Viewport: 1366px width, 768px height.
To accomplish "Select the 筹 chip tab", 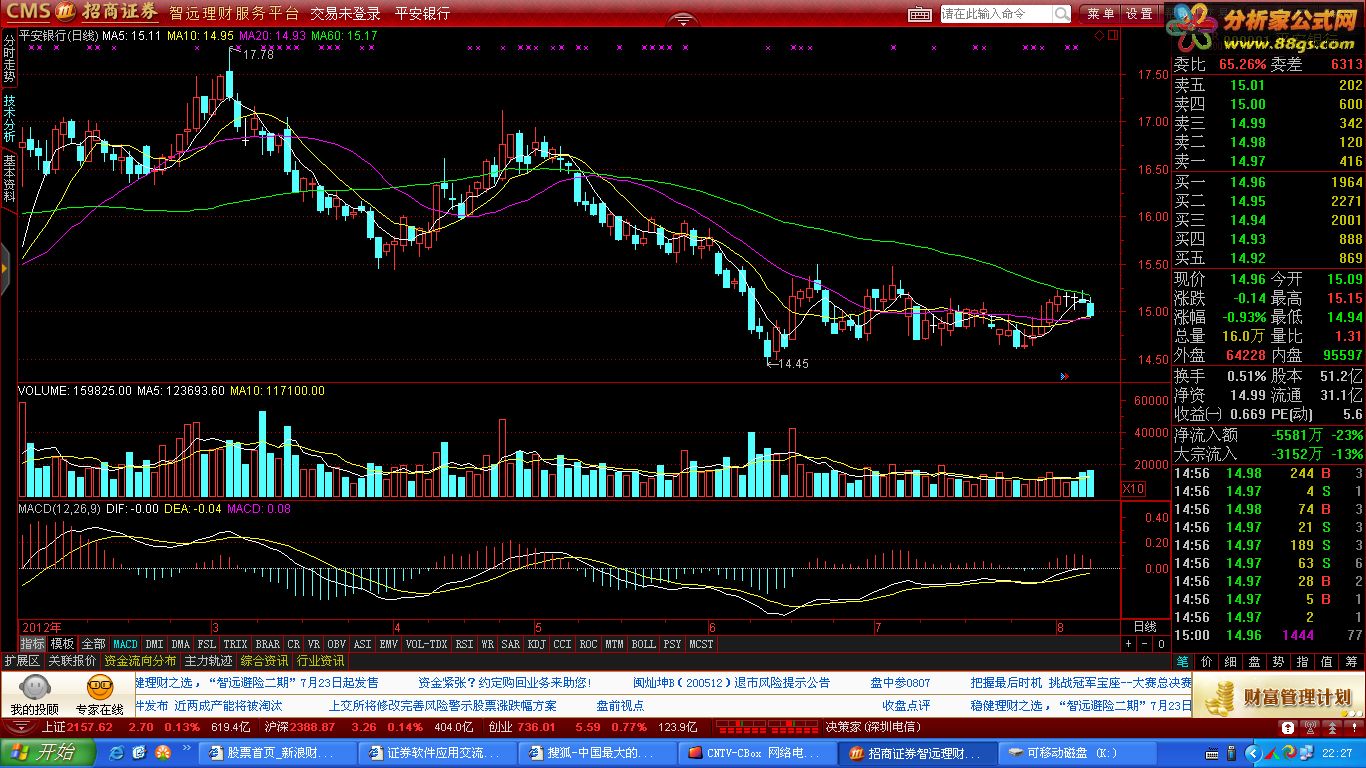I will 1351,661.
